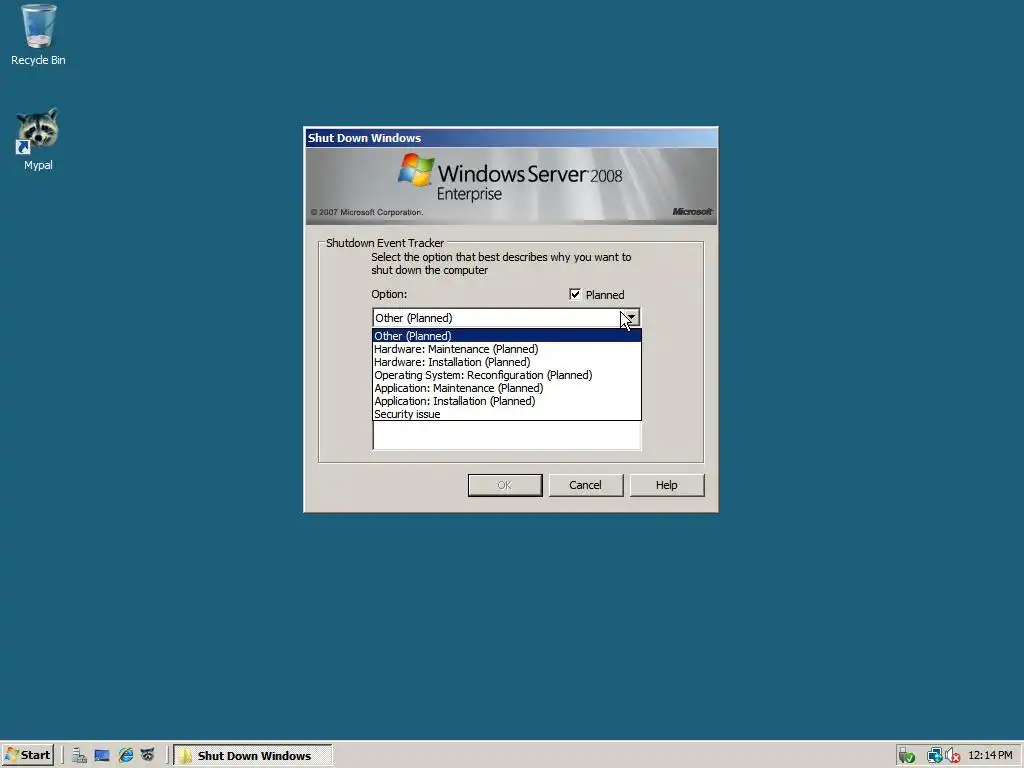Click the 12:14 PM system clock
Screen dimensions: 1024x768
click(990, 755)
